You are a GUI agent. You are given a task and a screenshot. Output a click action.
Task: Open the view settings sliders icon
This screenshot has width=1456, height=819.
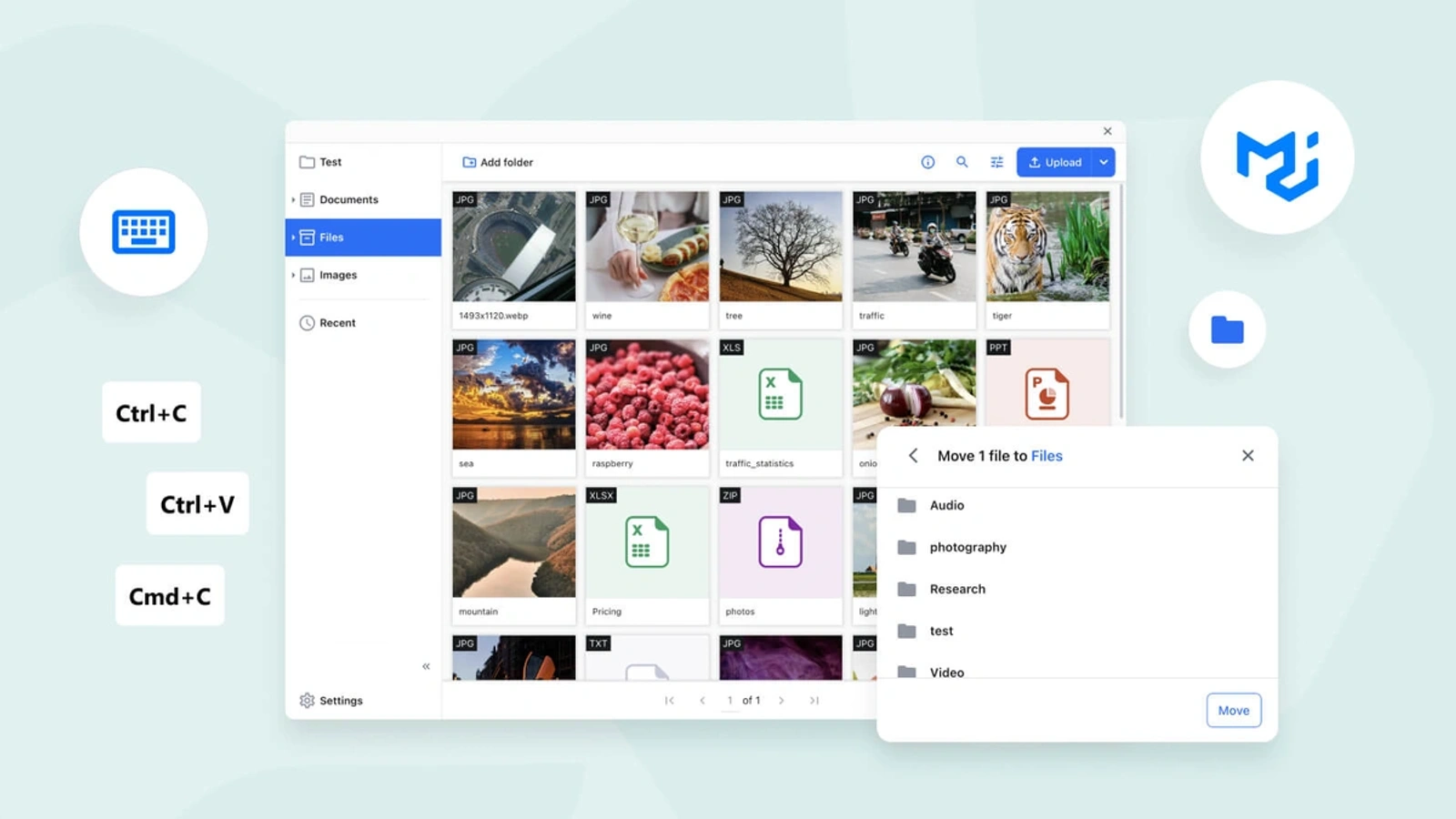click(x=996, y=162)
